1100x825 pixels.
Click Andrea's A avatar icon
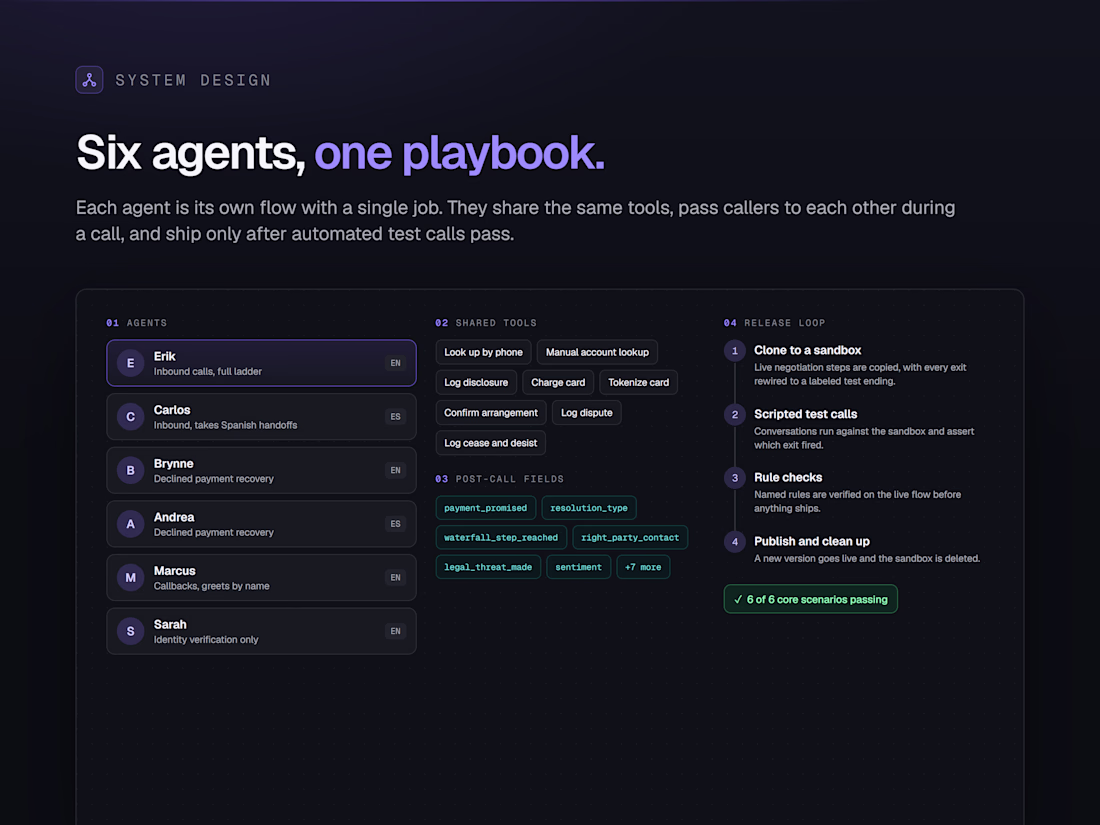point(130,524)
